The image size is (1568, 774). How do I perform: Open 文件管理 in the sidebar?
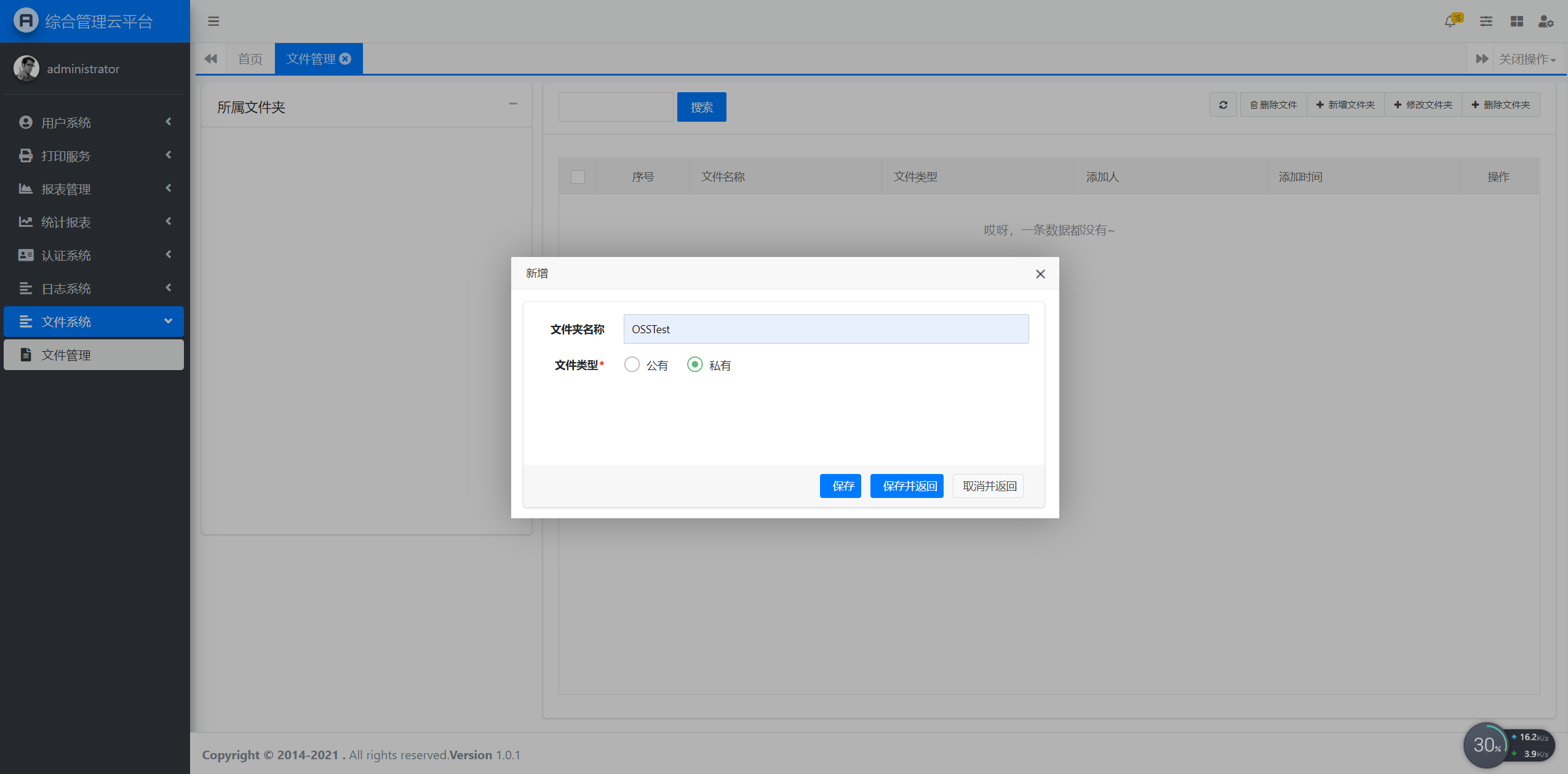[x=94, y=355]
